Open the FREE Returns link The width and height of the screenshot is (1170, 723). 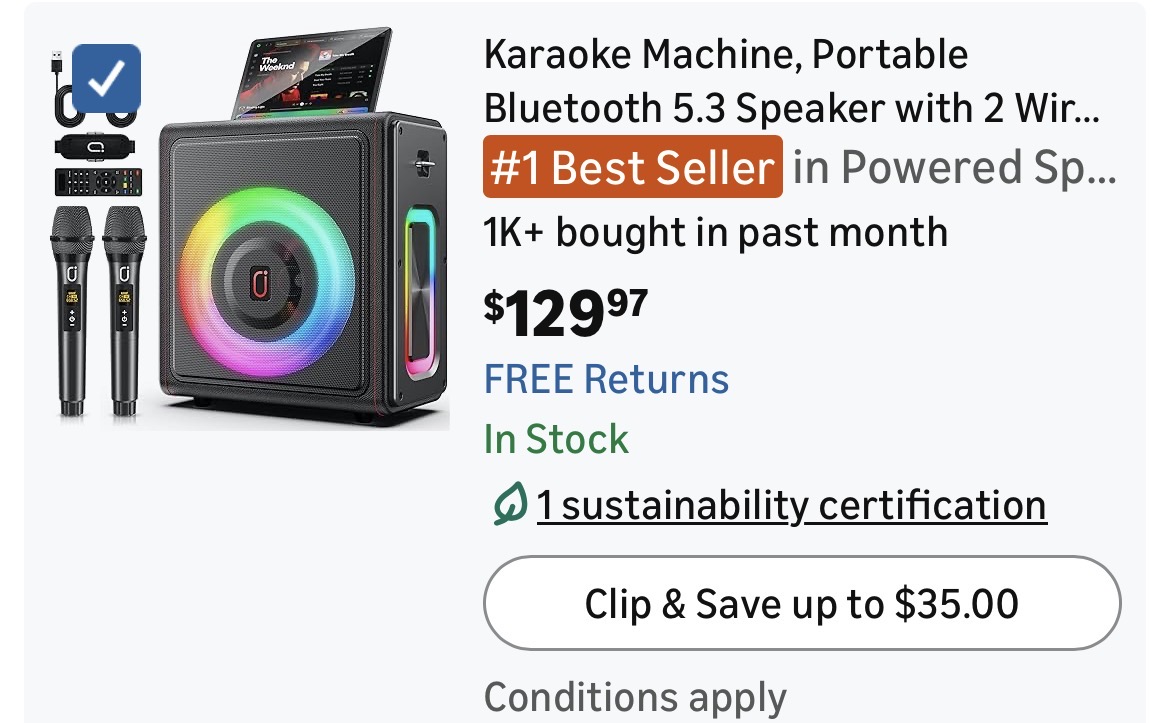[606, 380]
